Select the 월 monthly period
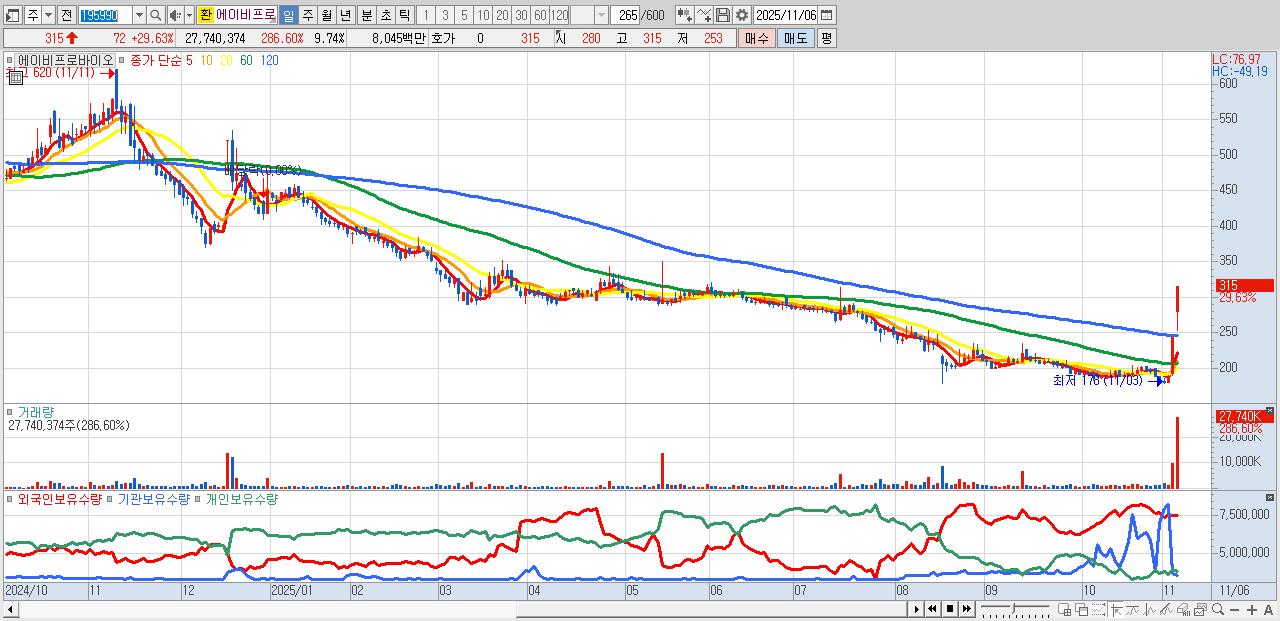Screen dimensions: 1280x621 [x=326, y=15]
